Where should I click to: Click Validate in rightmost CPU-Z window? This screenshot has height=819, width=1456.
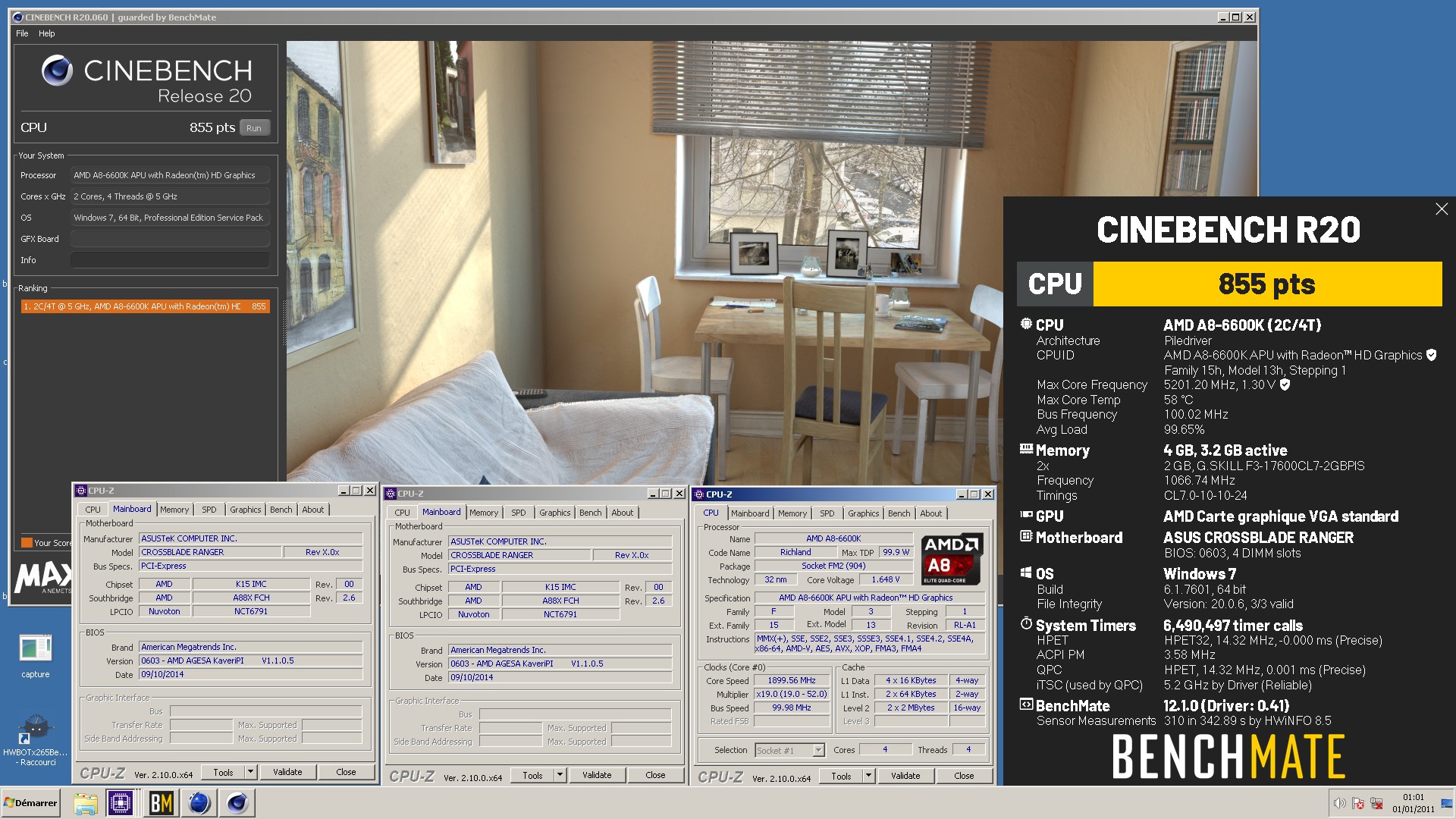pos(905,776)
